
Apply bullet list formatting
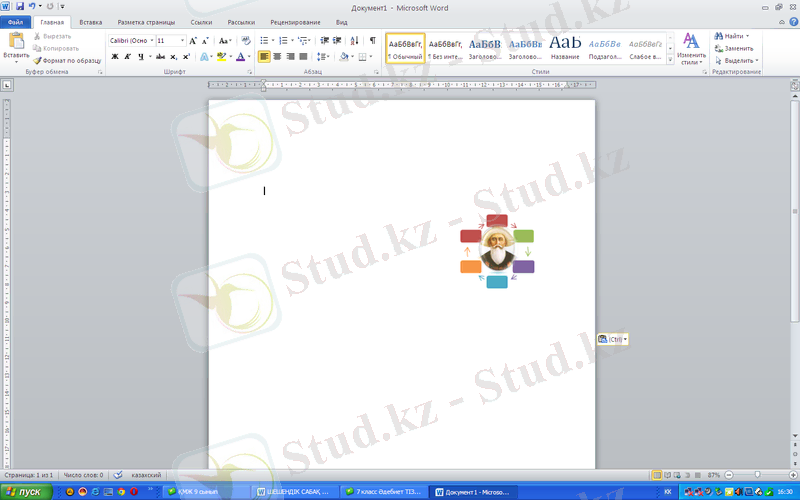click(x=264, y=41)
